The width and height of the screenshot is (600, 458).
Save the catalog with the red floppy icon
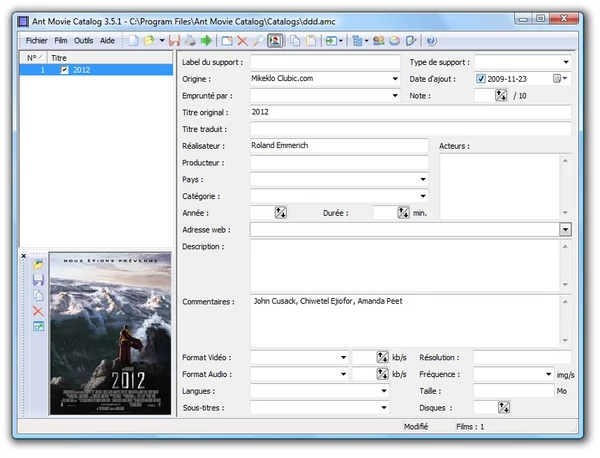[174, 41]
